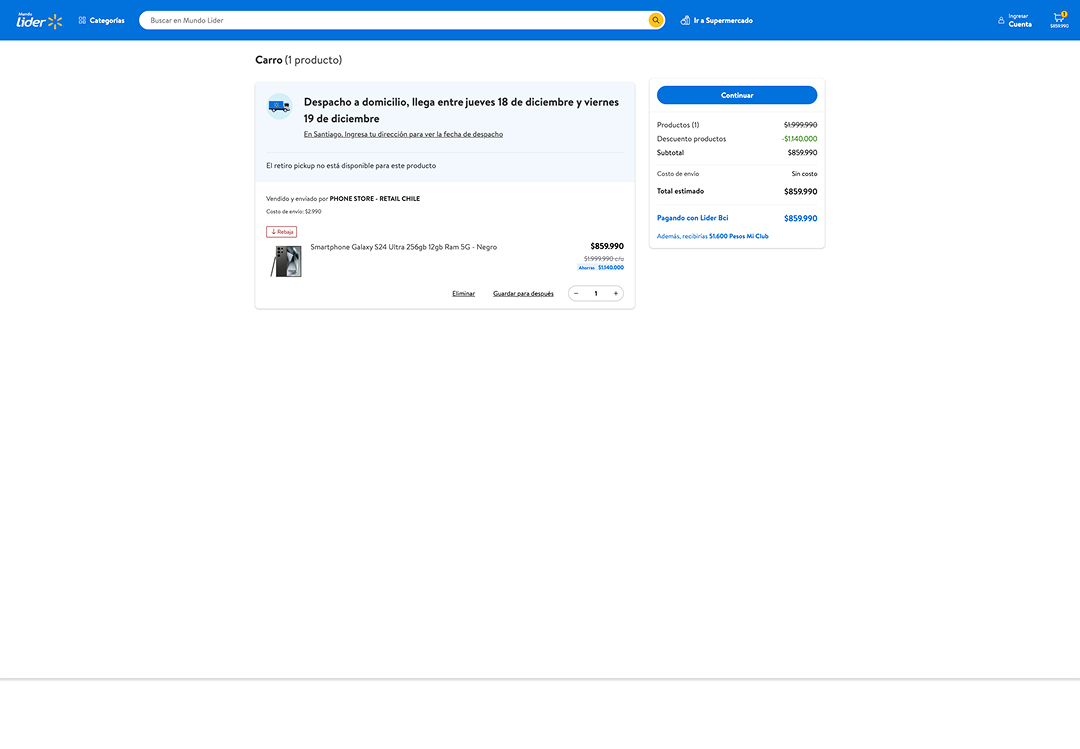Increase quantity with the plus button
The width and height of the screenshot is (1080, 749).
(x=616, y=294)
